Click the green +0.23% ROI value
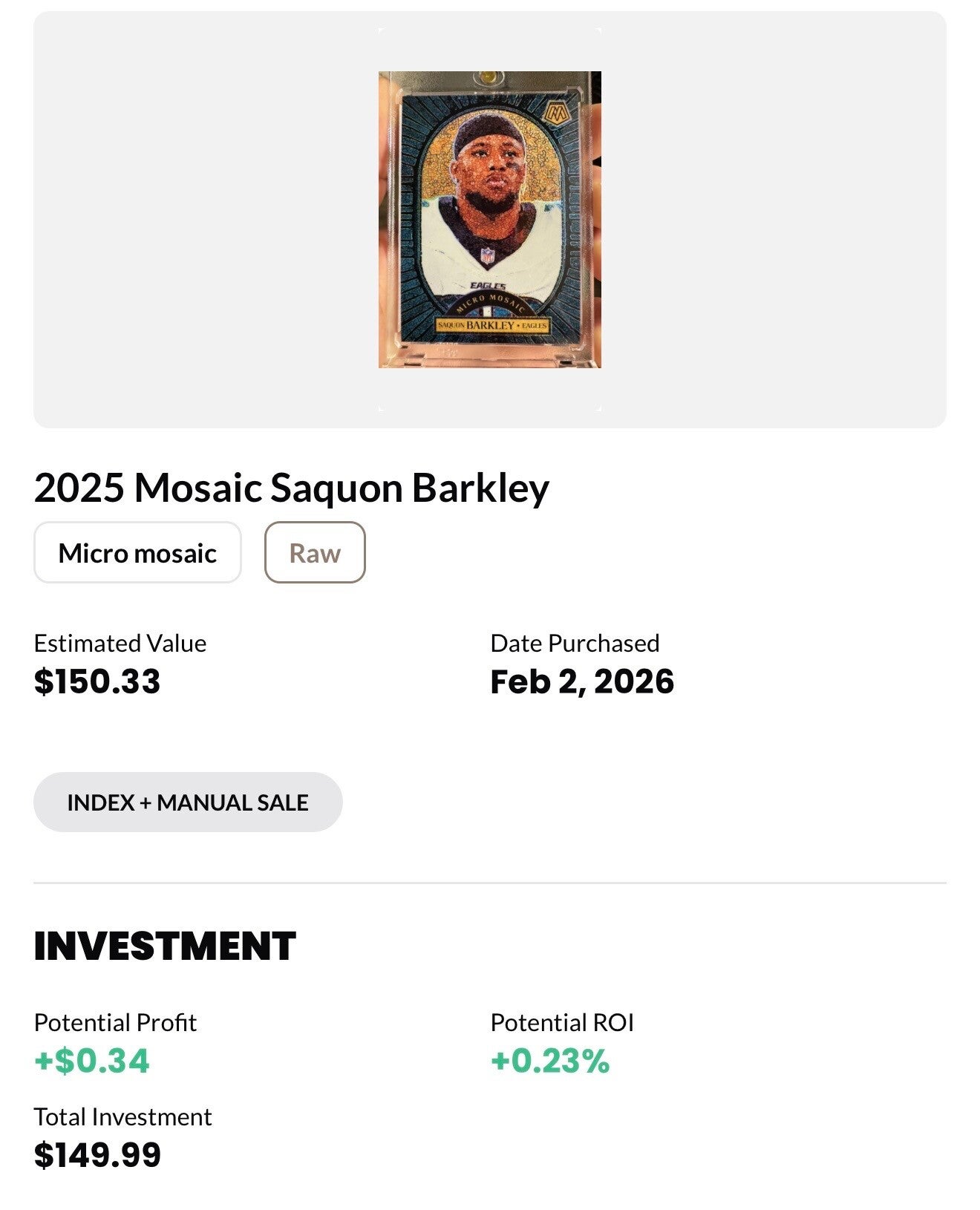Screen dimensions: 980x1210 (x=550, y=1061)
